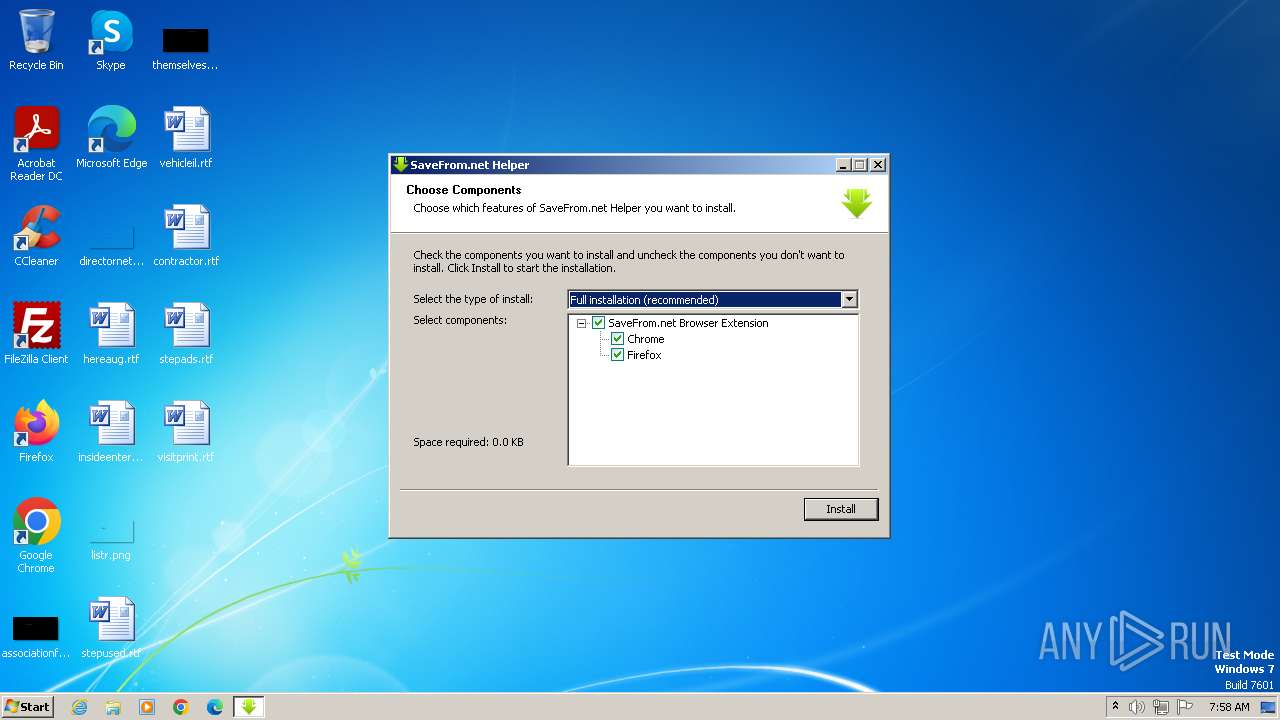Uncheck the Chrome component checkbox
Image resolution: width=1280 pixels, height=720 pixels.
618,339
